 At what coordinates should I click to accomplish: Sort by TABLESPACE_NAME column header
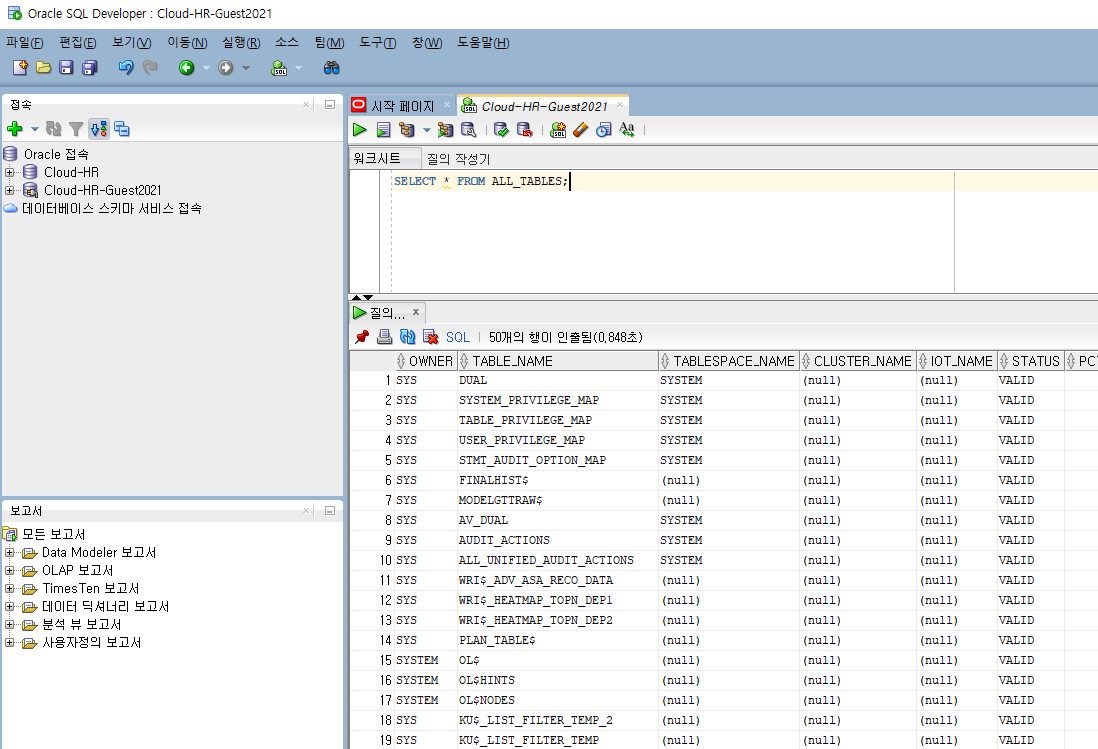coord(728,361)
